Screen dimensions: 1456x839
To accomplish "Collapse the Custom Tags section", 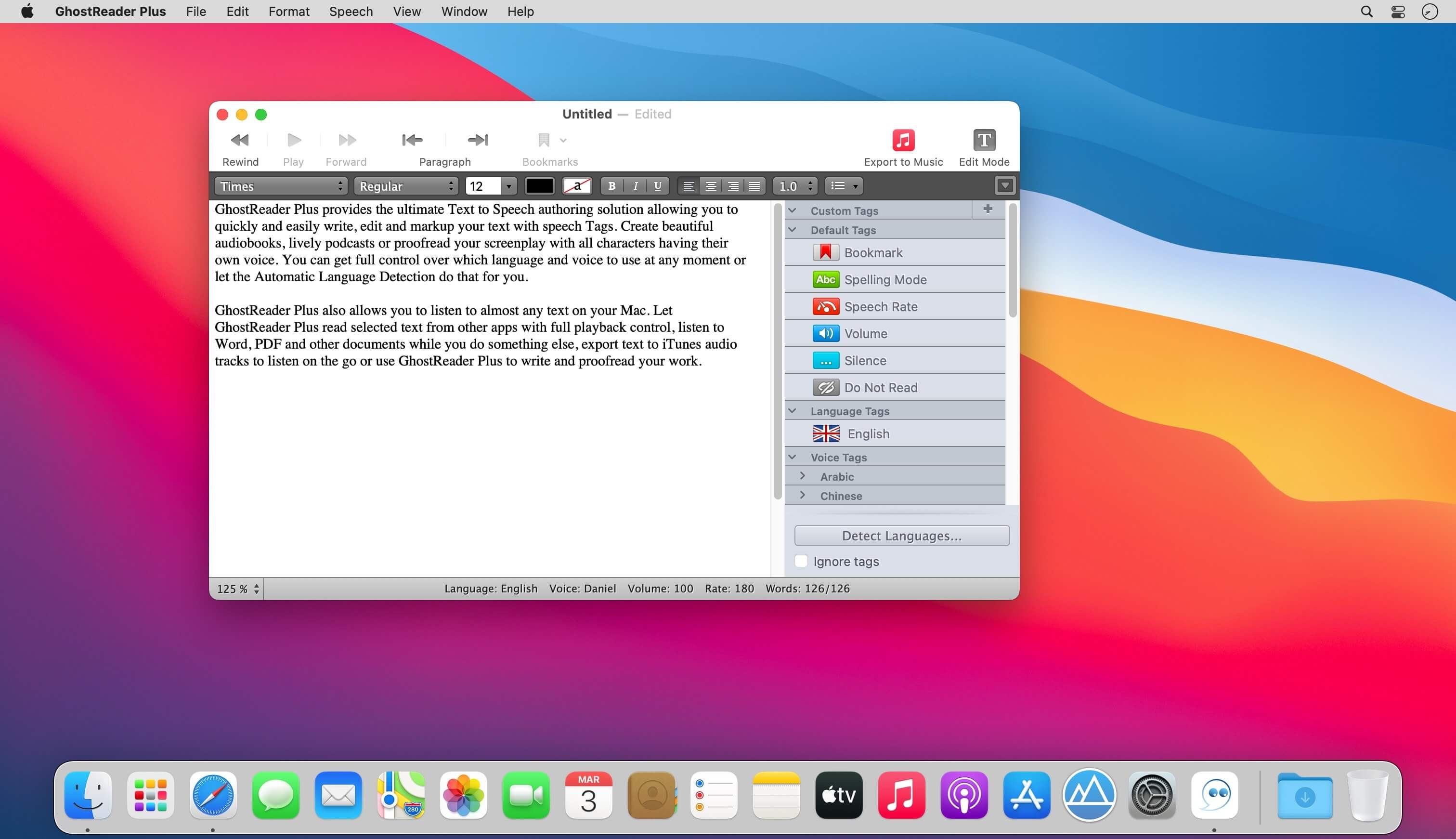I will tap(793, 210).
